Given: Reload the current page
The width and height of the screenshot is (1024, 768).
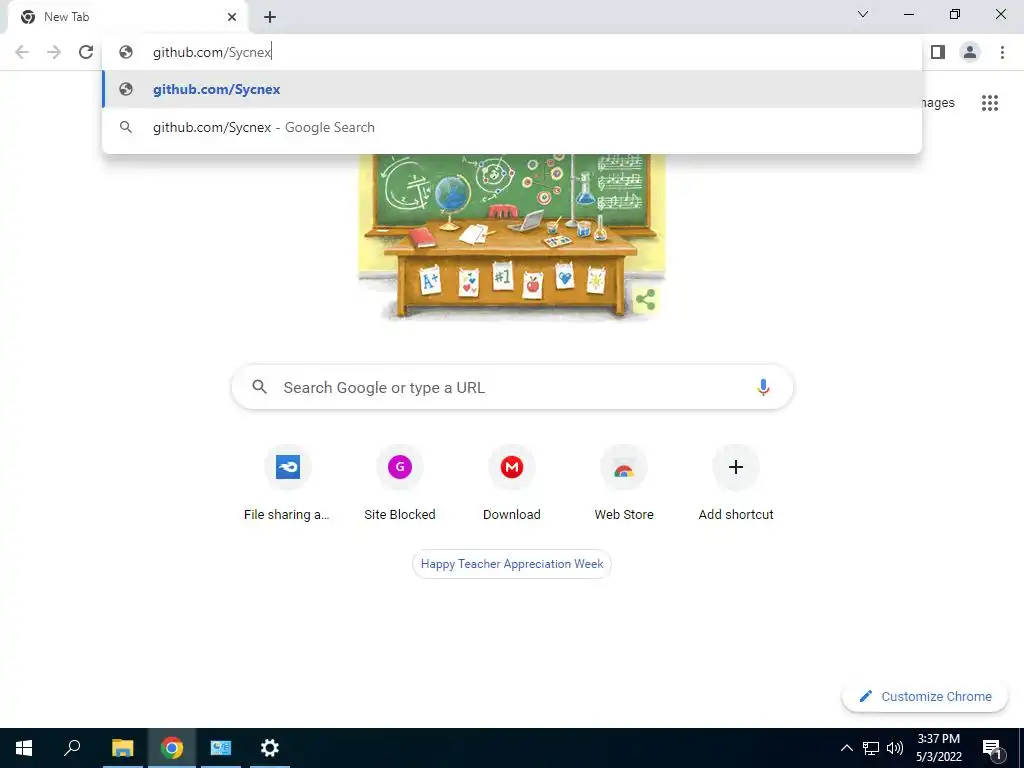Looking at the screenshot, I should point(86,52).
